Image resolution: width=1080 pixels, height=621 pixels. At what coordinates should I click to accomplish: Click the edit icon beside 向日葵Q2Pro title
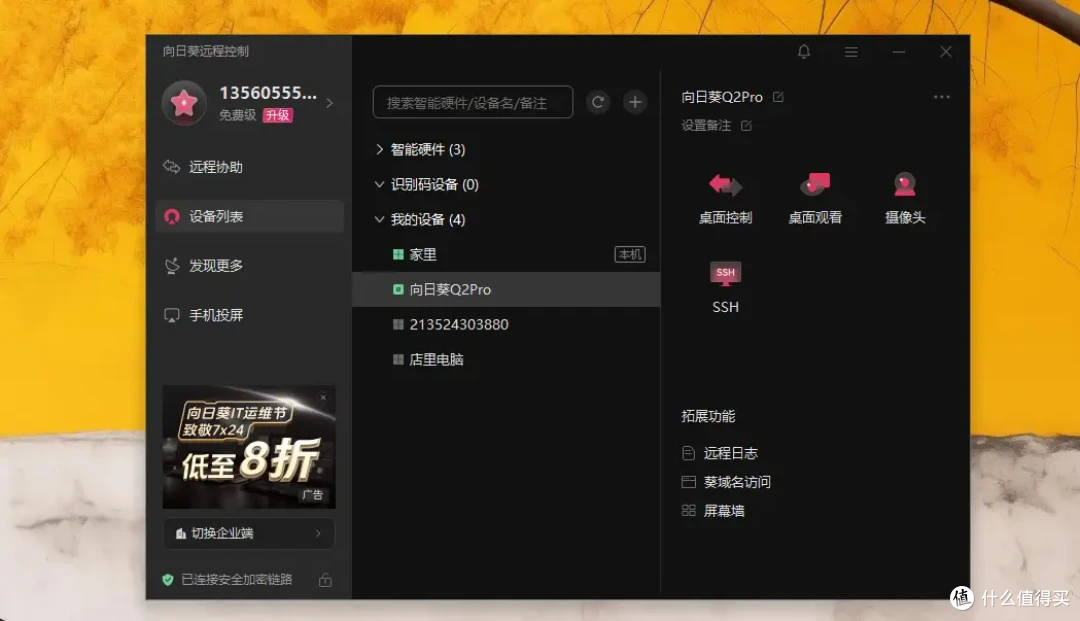click(778, 97)
